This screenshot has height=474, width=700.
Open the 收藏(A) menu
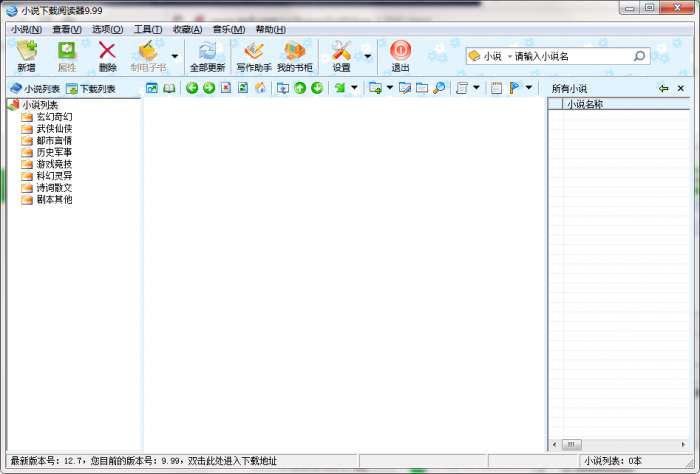188,29
